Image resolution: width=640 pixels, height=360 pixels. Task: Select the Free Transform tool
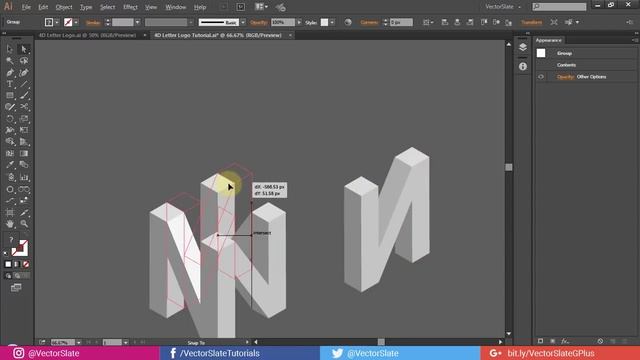coord(24,130)
